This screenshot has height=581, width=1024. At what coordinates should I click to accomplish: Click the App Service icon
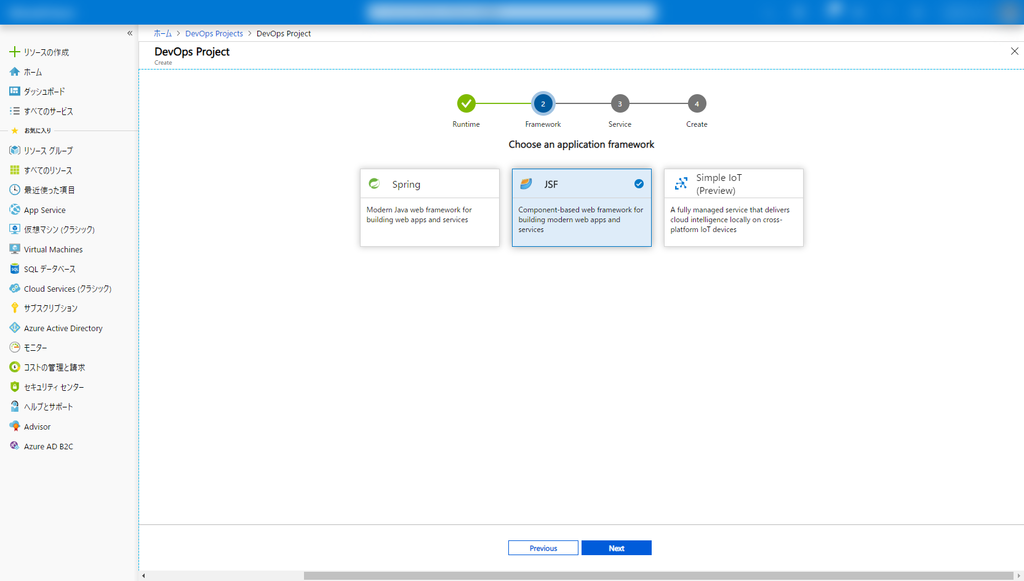click(x=14, y=210)
